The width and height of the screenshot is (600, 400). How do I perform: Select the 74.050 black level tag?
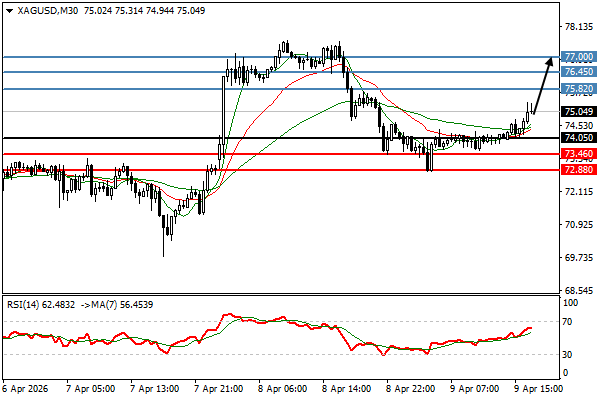coord(579,137)
